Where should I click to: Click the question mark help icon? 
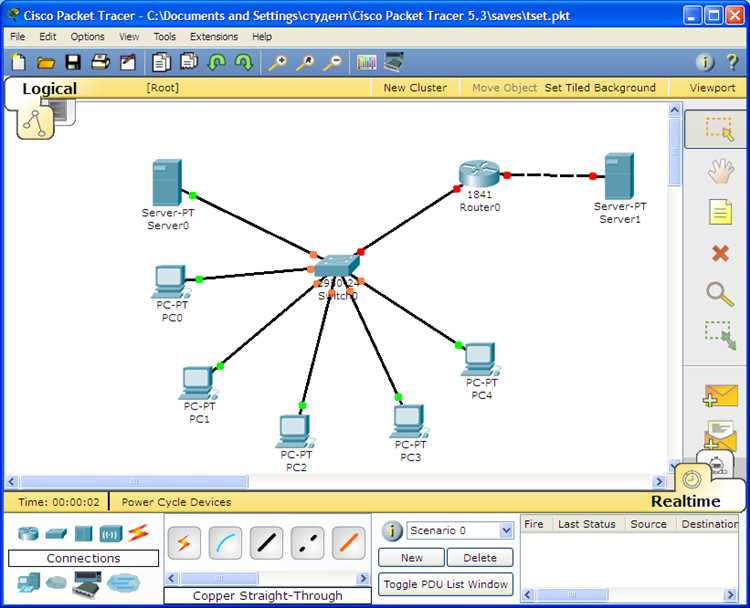(x=732, y=62)
